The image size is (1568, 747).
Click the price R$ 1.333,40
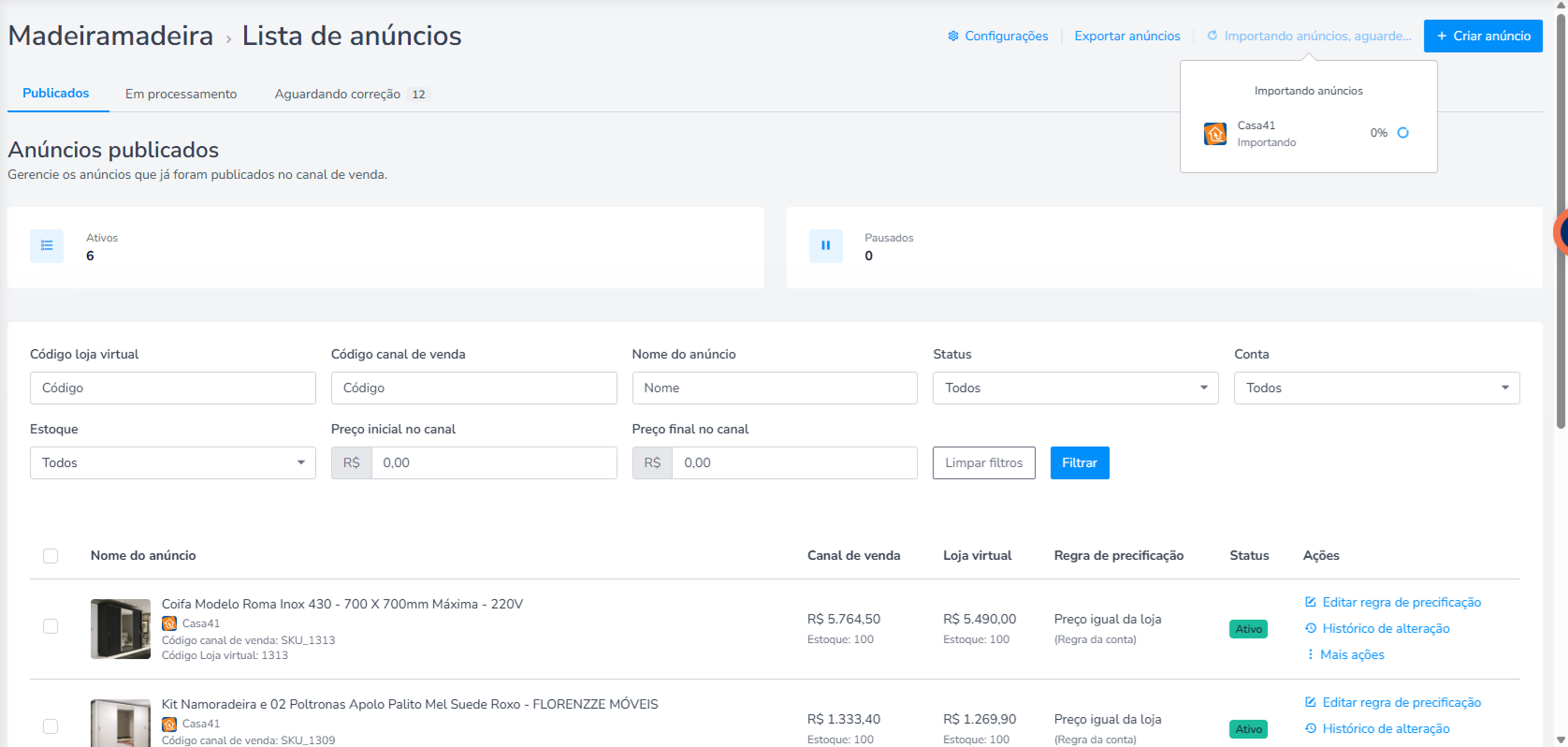(844, 719)
